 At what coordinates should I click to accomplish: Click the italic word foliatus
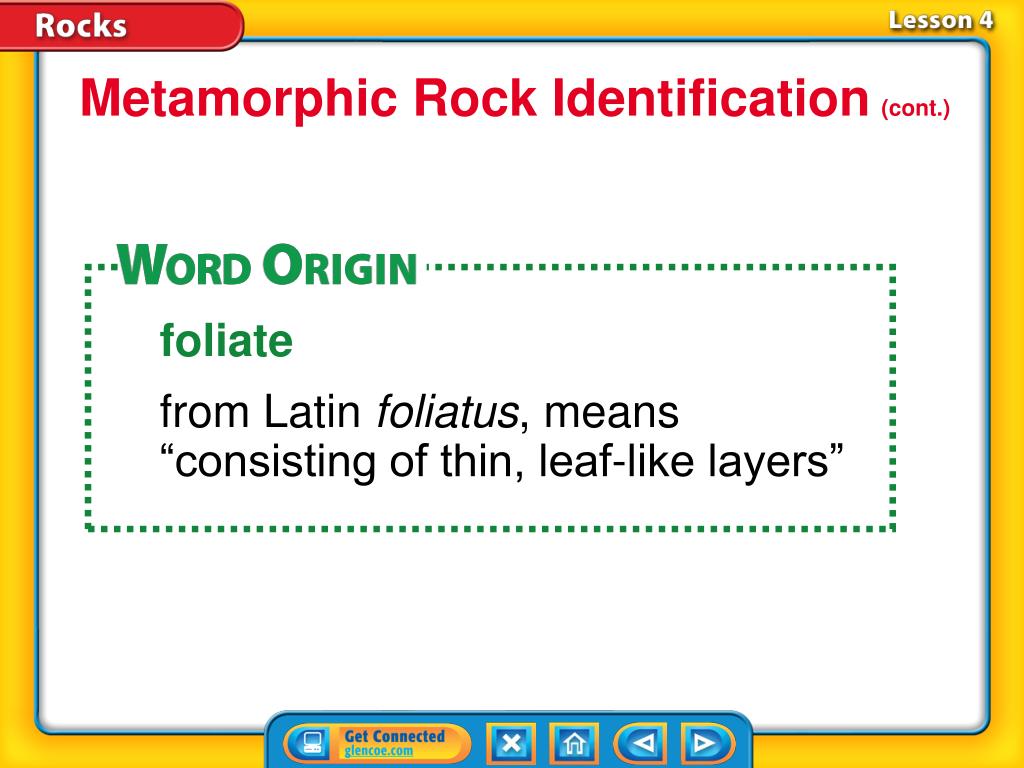click(448, 412)
